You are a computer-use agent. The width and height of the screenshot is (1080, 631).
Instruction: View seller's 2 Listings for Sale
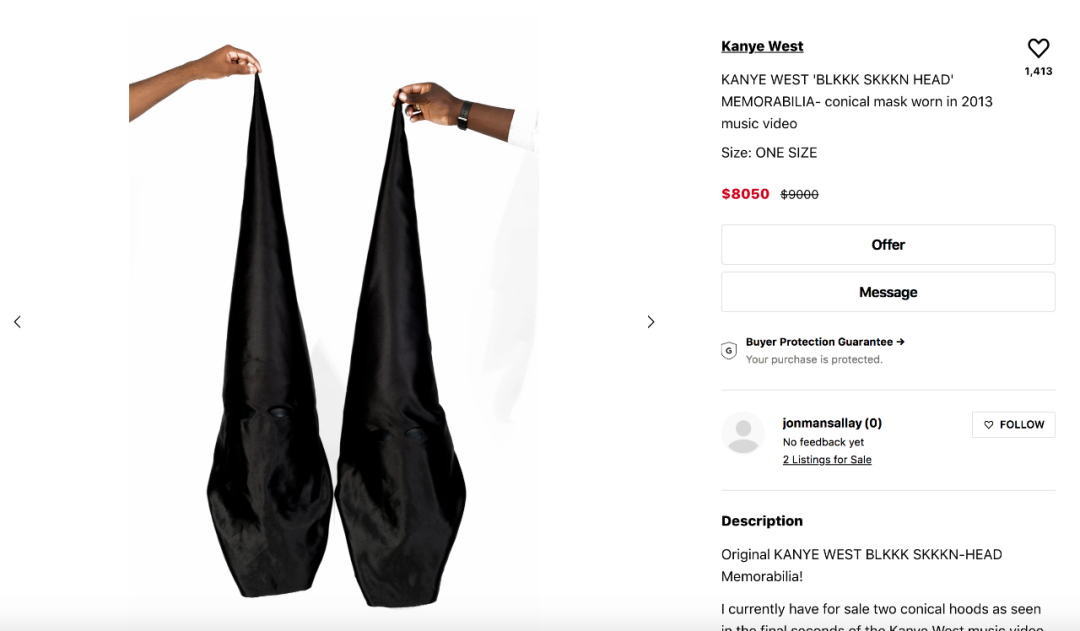click(827, 459)
